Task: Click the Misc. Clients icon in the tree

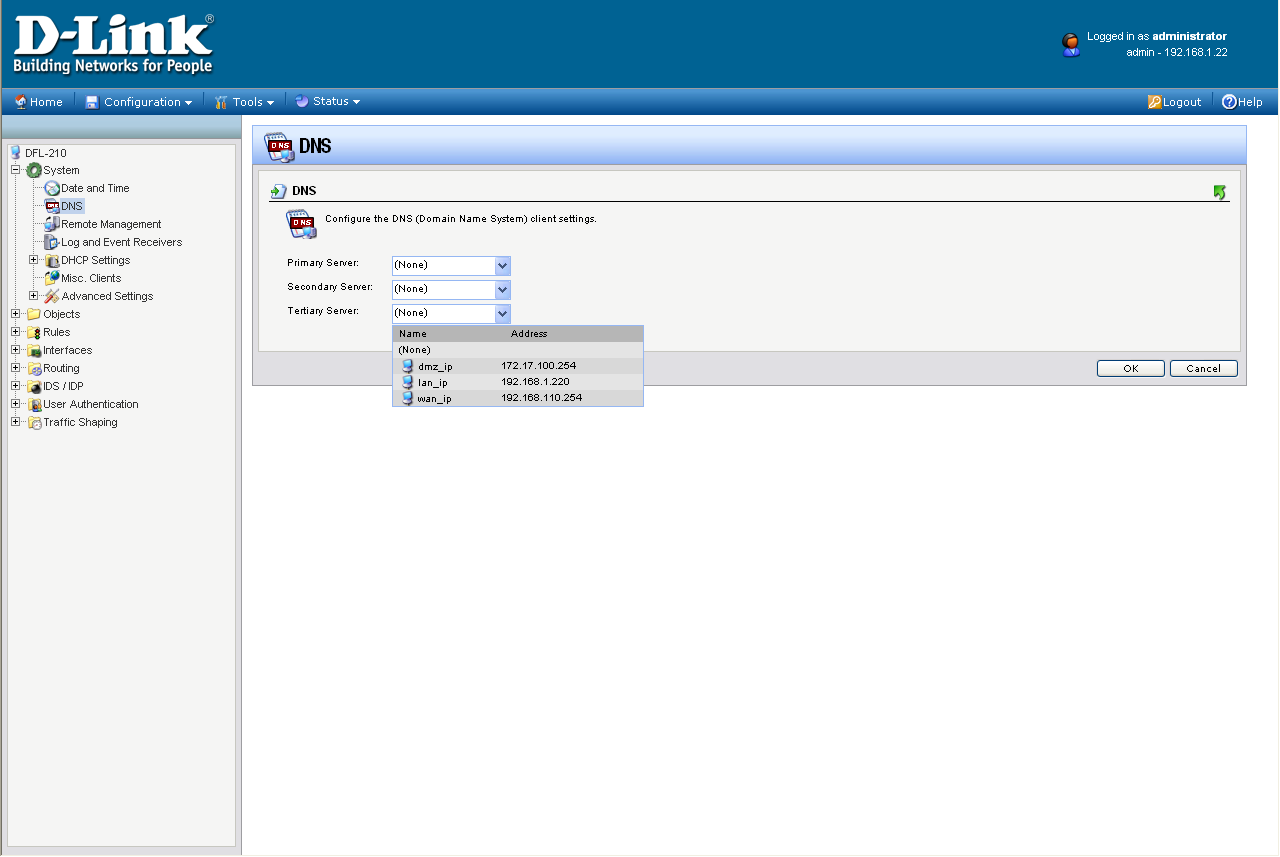Action: [52, 278]
